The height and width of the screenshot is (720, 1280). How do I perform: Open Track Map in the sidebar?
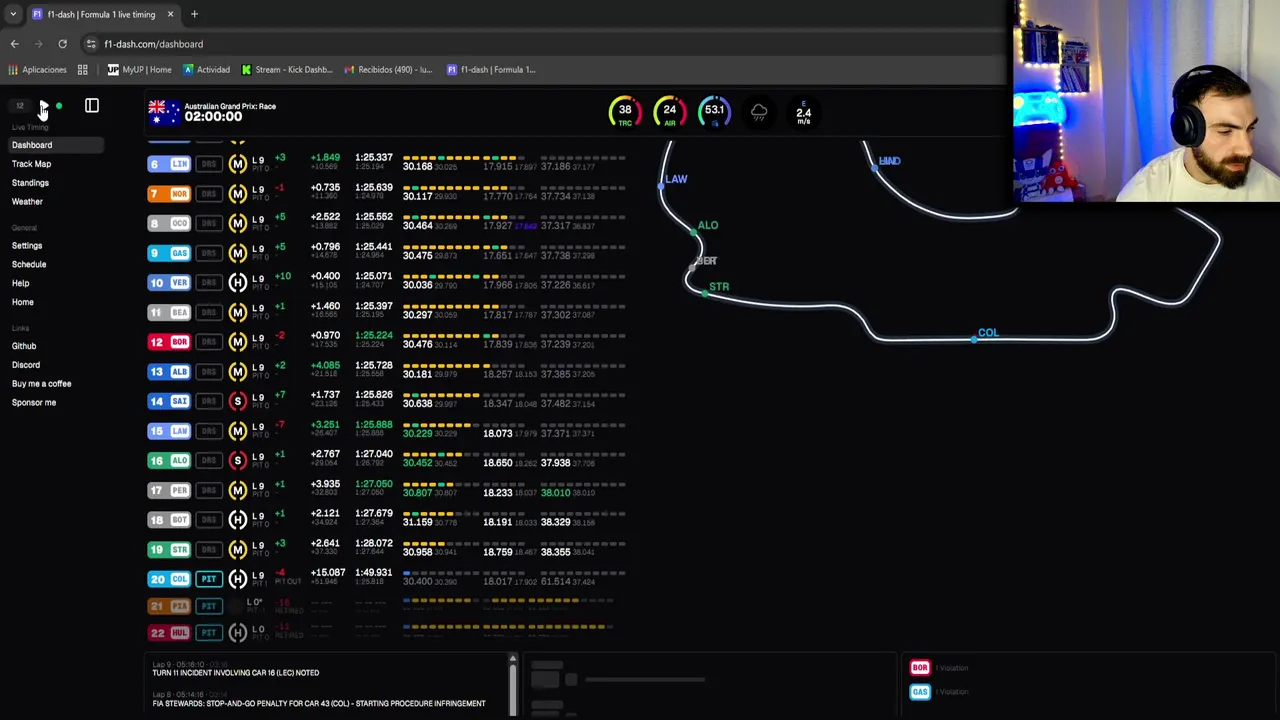(31, 164)
